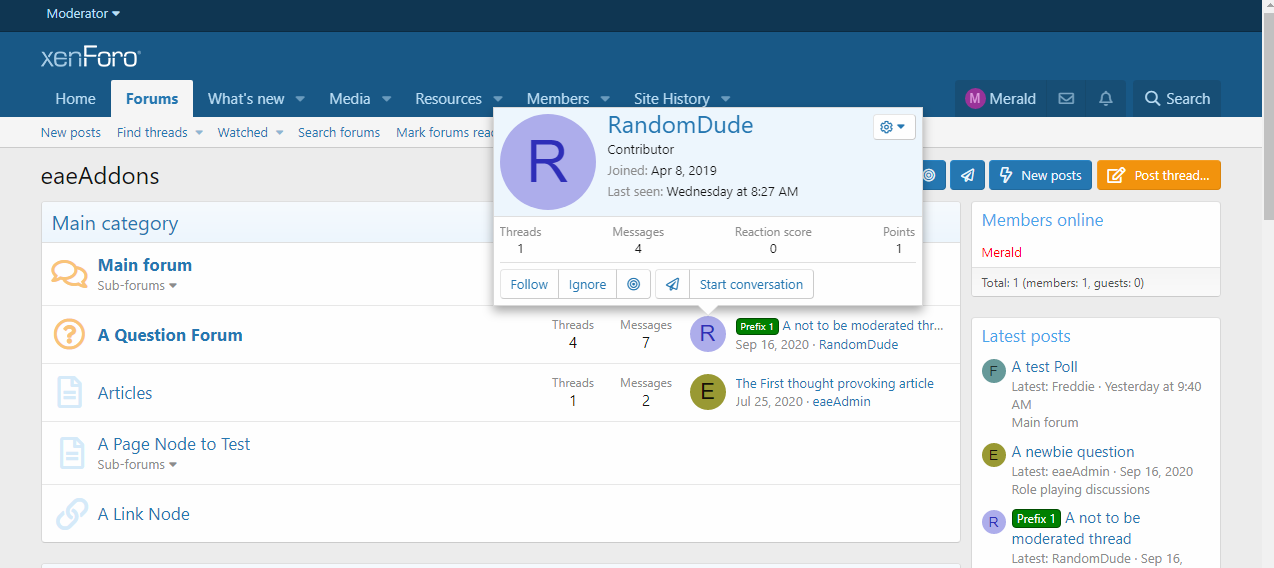Open the gear dropdown in RandomDude's popup
The height and width of the screenshot is (568, 1274).
pyautogui.click(x=893, y=127)
